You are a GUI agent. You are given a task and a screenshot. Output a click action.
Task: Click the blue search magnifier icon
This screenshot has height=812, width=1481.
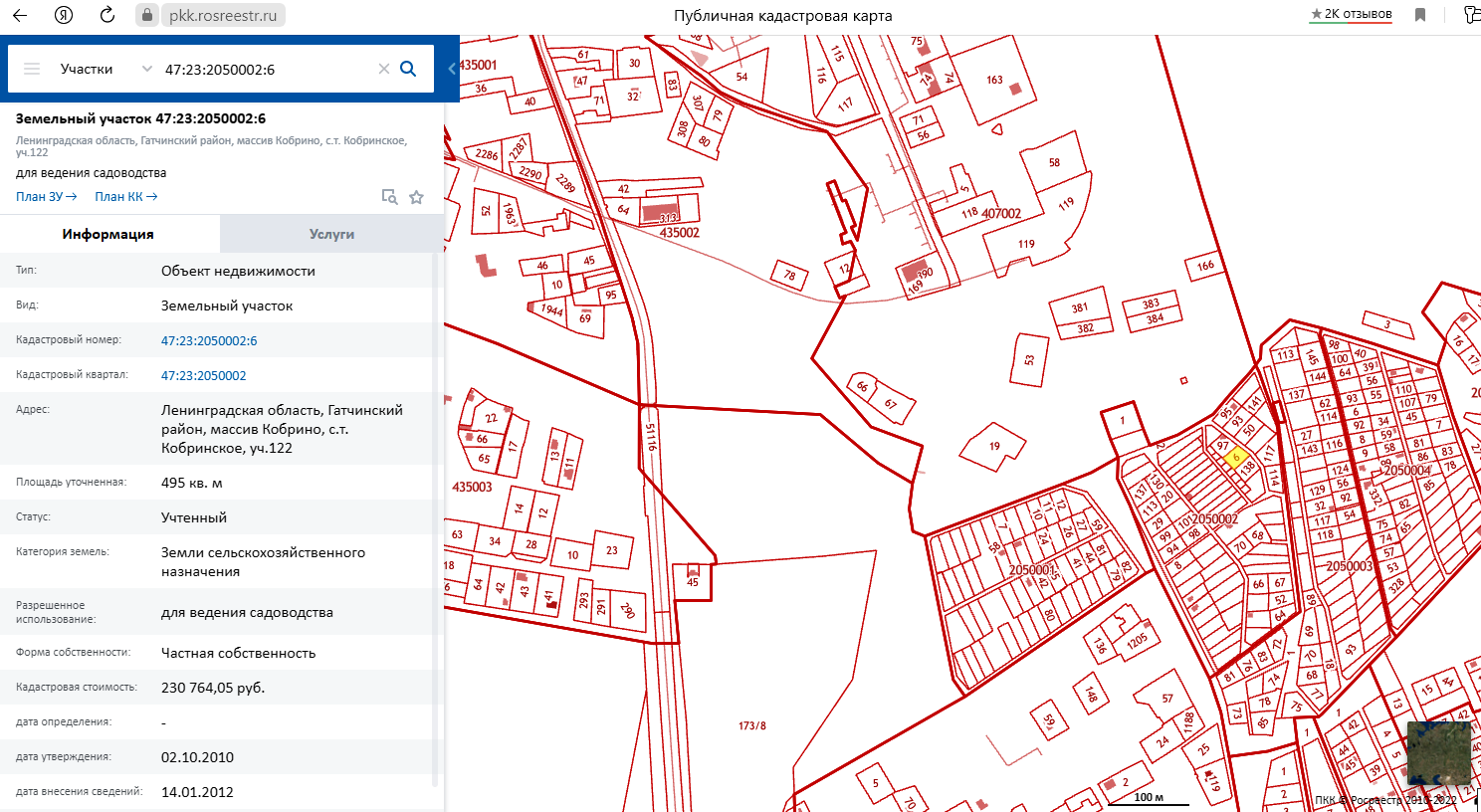[x=408, y=69]
